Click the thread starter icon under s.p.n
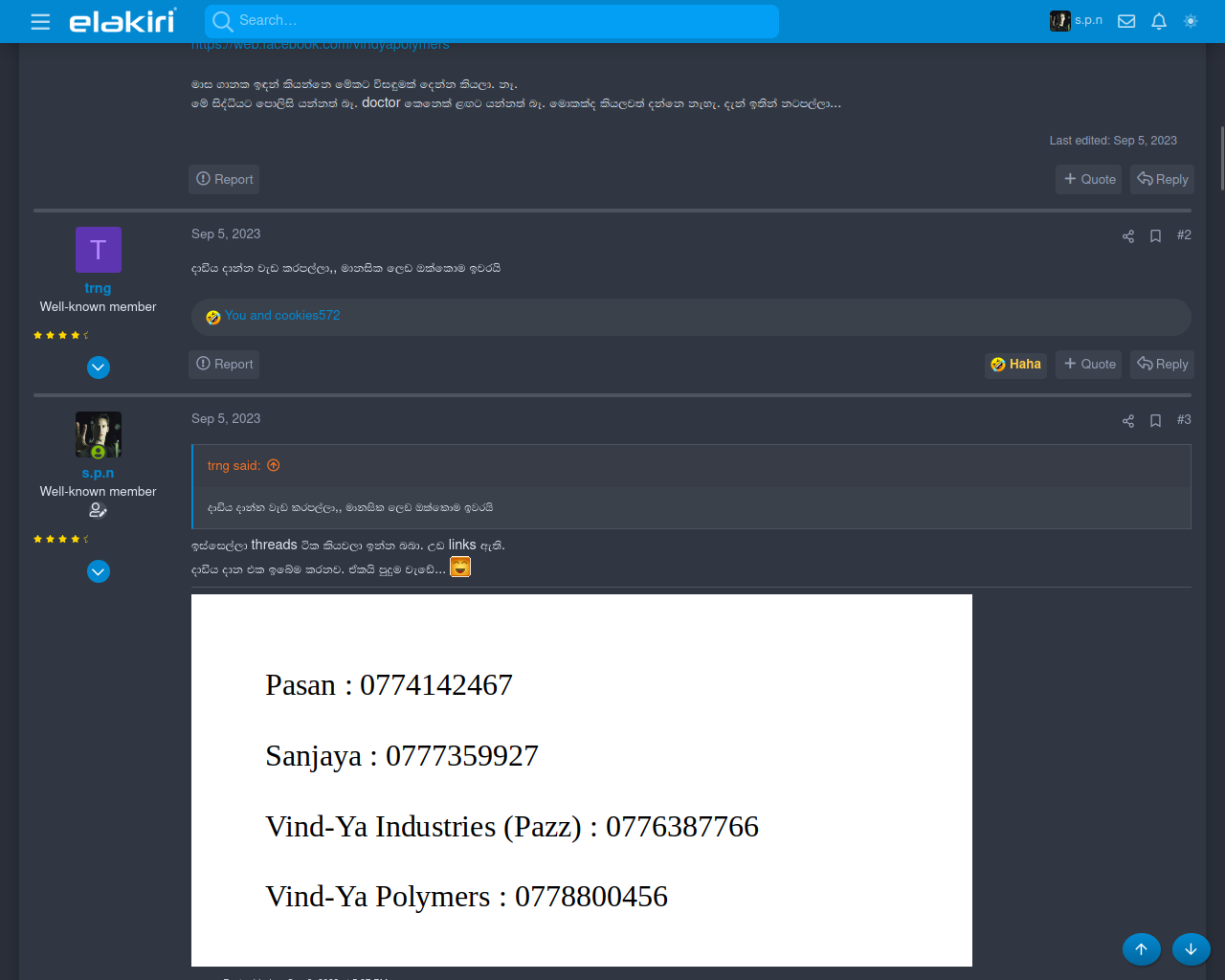1225x980 pixels. (x=98, y=510)
